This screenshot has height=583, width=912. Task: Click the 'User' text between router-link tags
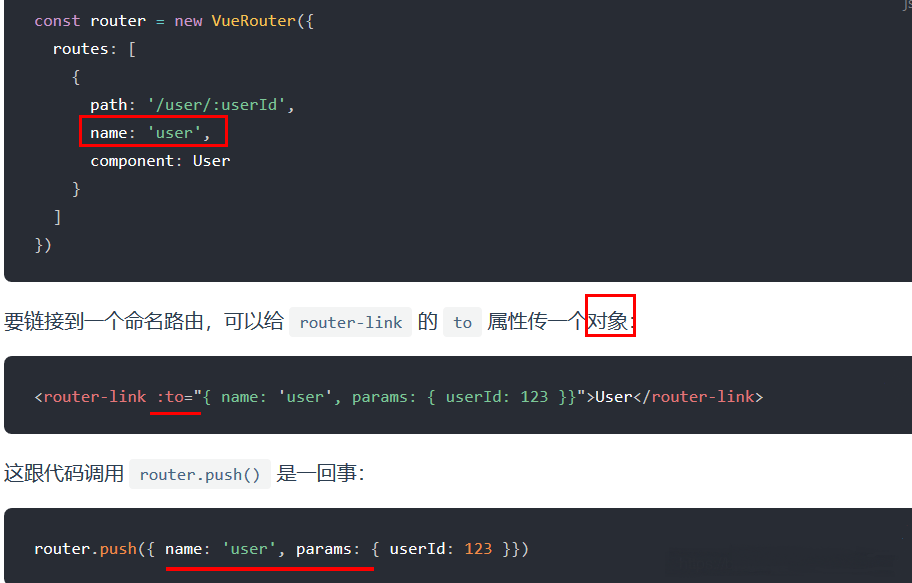point(614,397)
